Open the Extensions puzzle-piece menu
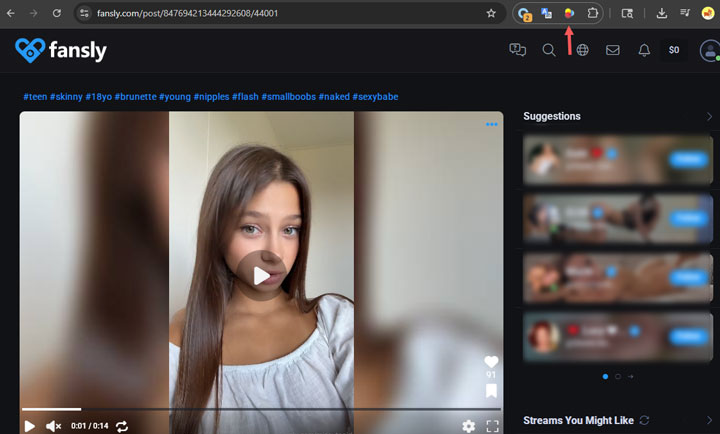The height and width of the screenshot is (434, 720). 592,13
